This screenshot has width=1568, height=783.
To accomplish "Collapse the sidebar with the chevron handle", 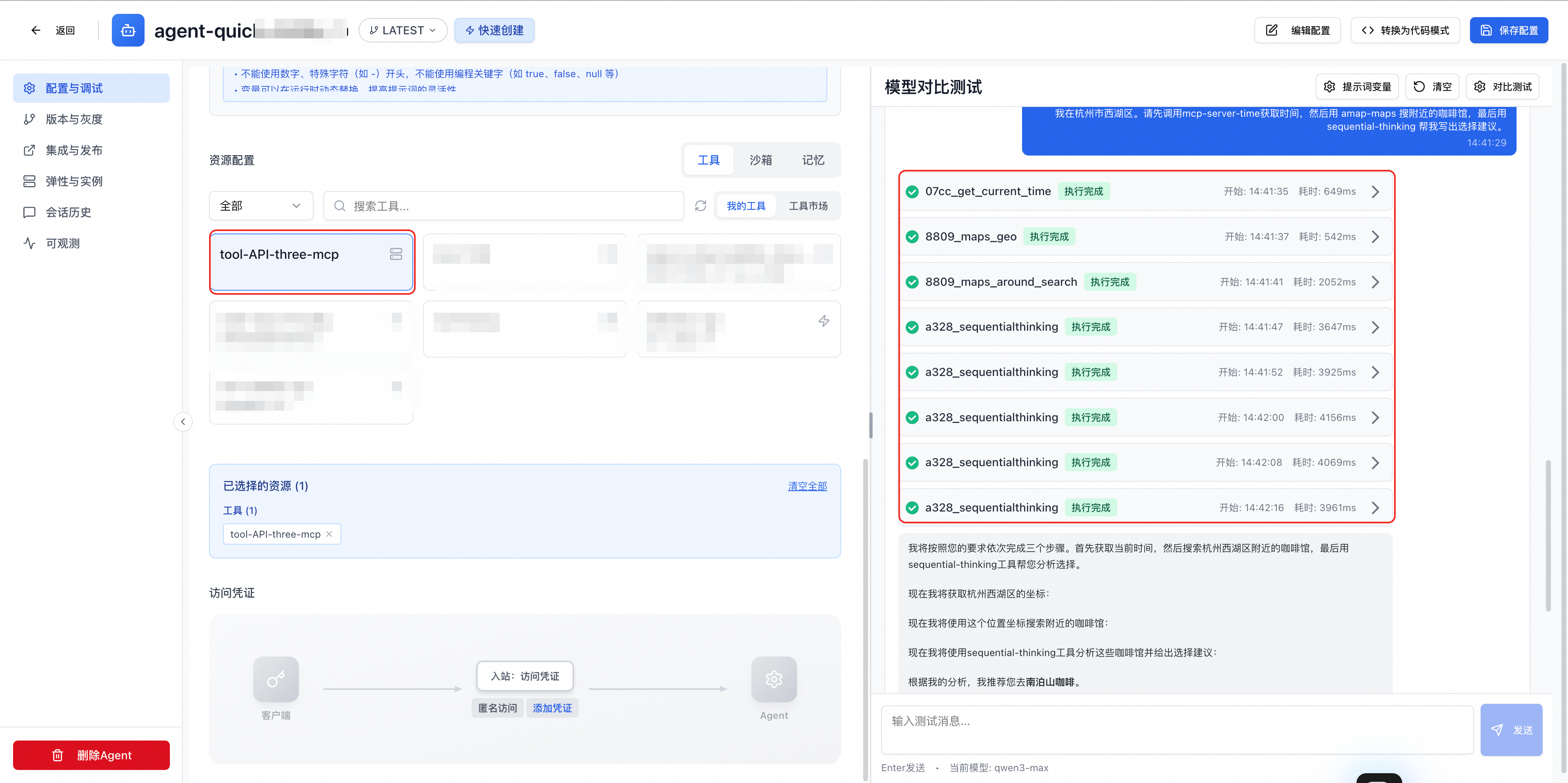I will (x=183, y=422).
